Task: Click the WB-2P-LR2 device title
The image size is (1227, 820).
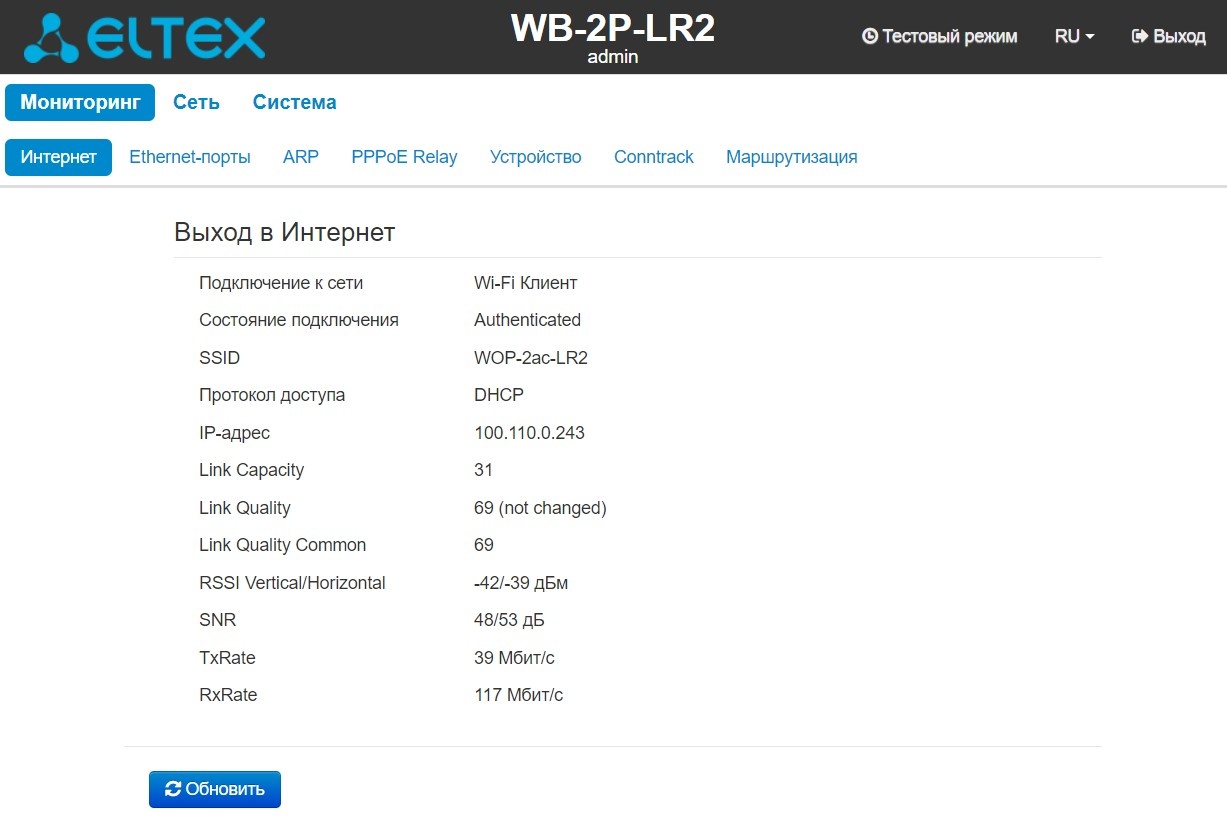Action: (x=613, y=28)
